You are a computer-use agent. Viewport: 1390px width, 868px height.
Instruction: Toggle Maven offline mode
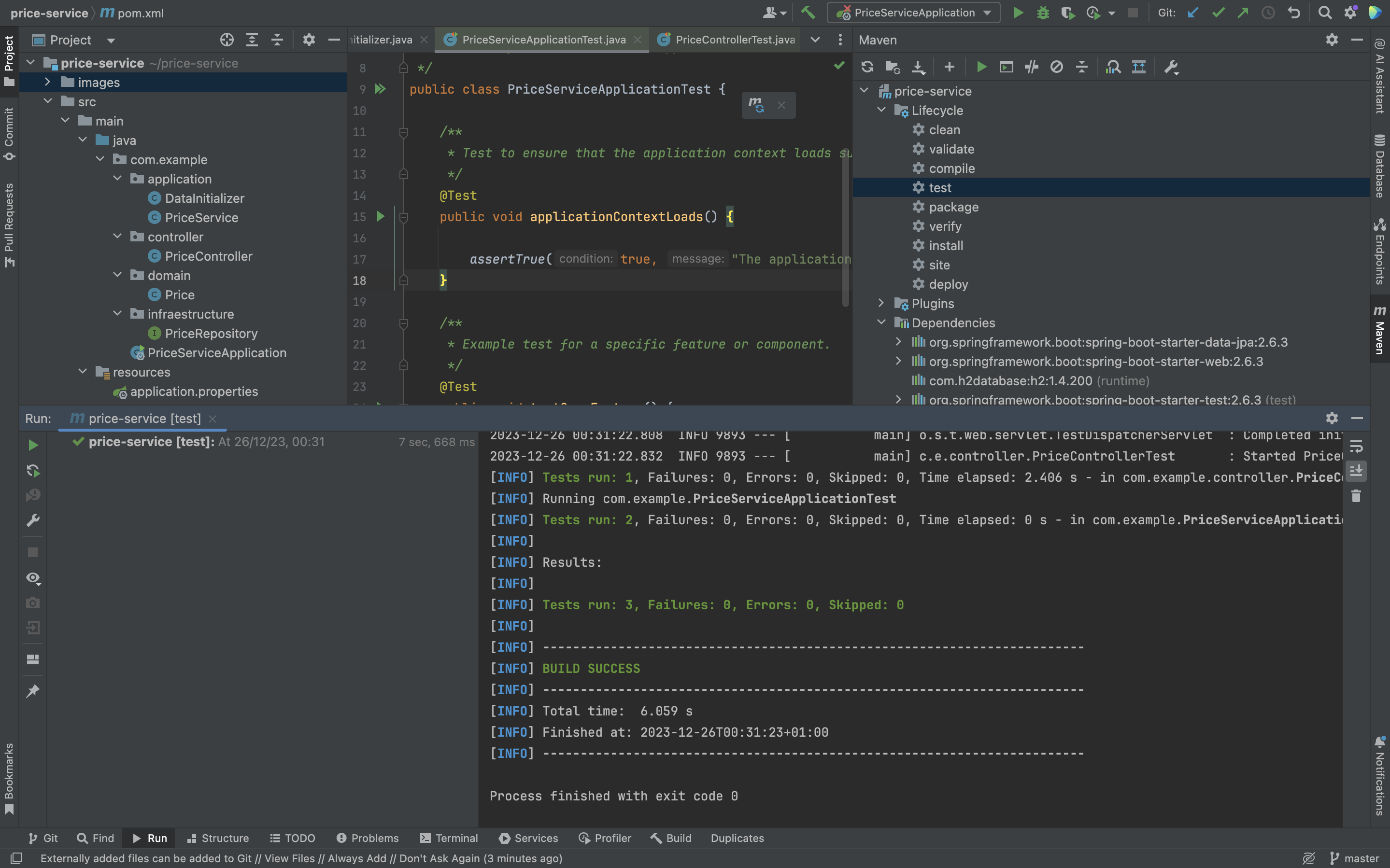[1031, 67]
